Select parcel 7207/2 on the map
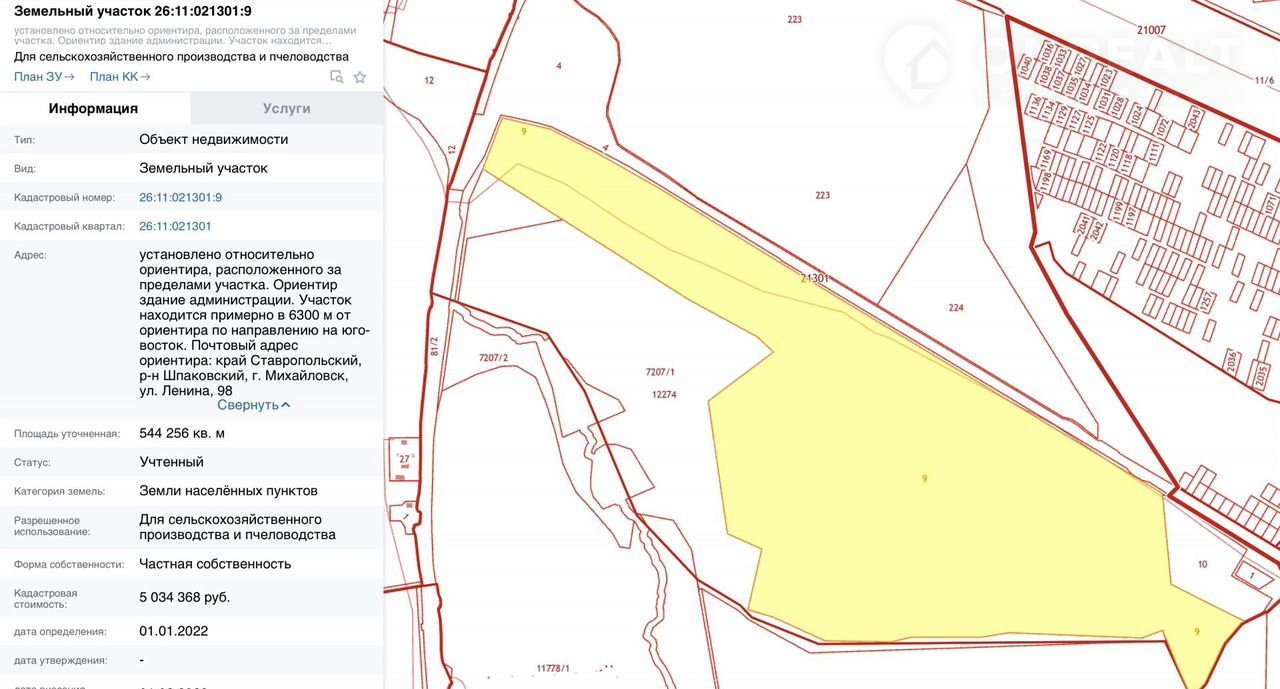The image size is (1280, 689). [x=494, y=357]
